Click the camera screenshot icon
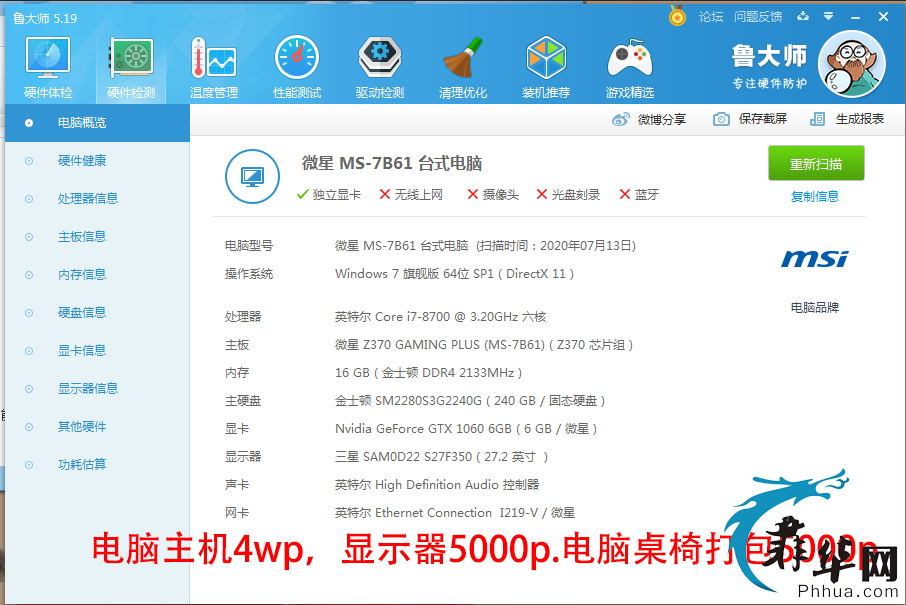 [721, 120]
